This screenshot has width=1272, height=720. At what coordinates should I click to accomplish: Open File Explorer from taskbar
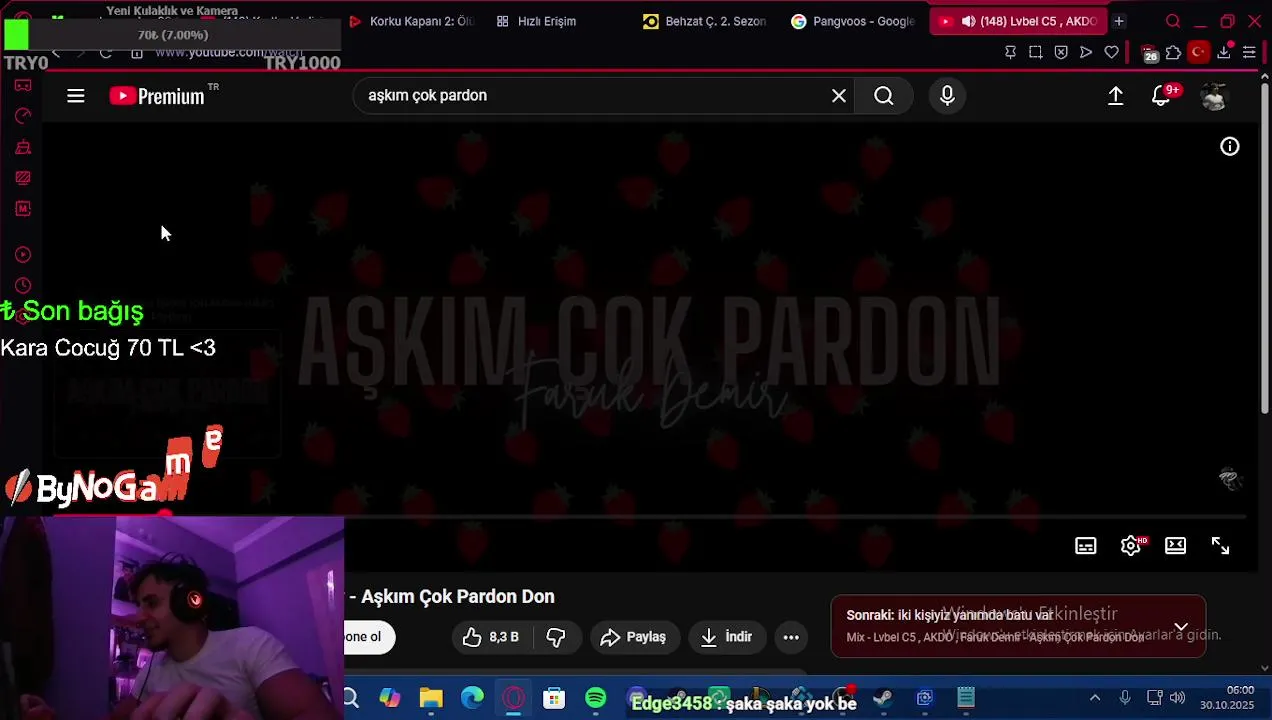tap(431, 698)
